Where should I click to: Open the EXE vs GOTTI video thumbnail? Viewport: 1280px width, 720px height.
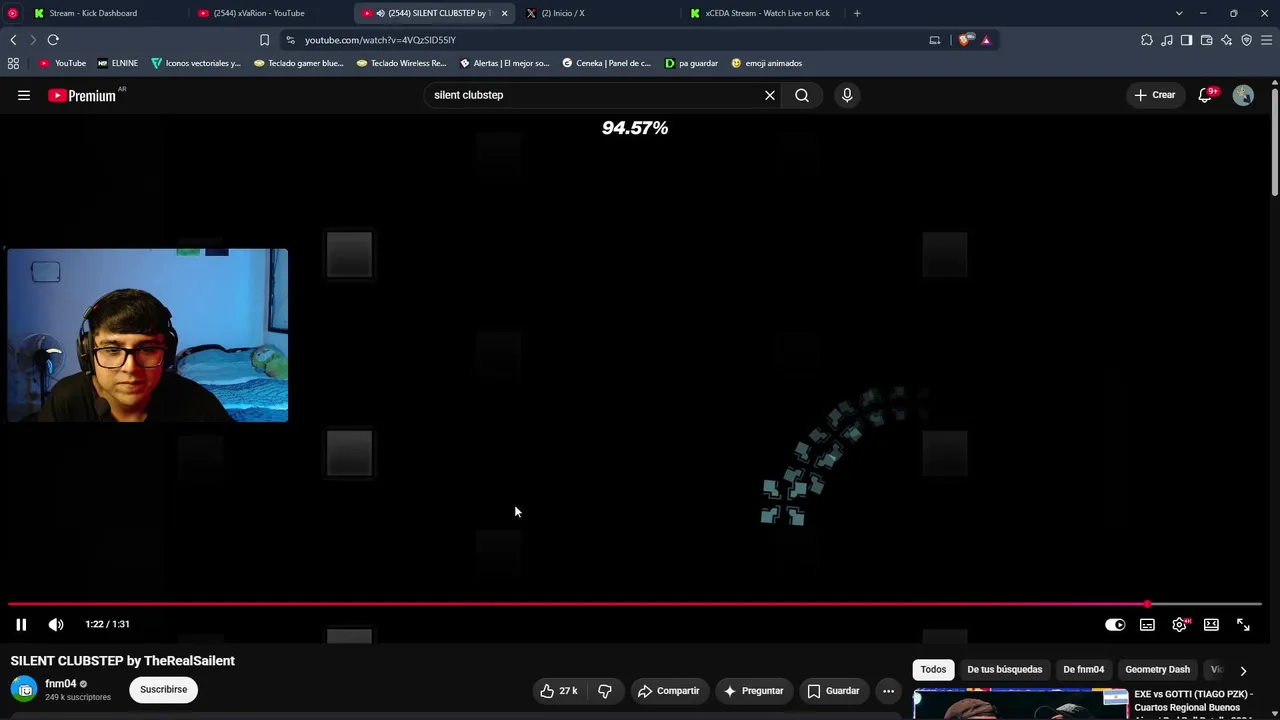pyautogui.click(x=1021, y=704)
